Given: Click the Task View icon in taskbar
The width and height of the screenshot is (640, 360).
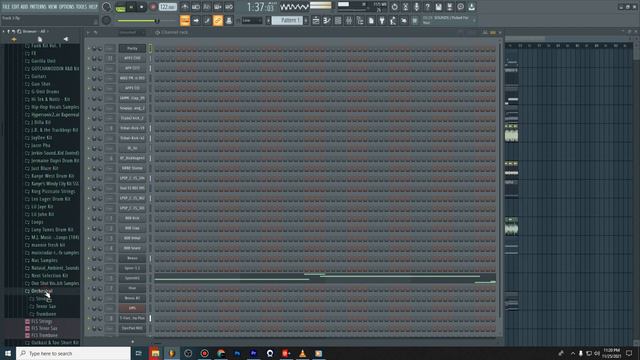Looking at the screenshot, I should (139, 353).
